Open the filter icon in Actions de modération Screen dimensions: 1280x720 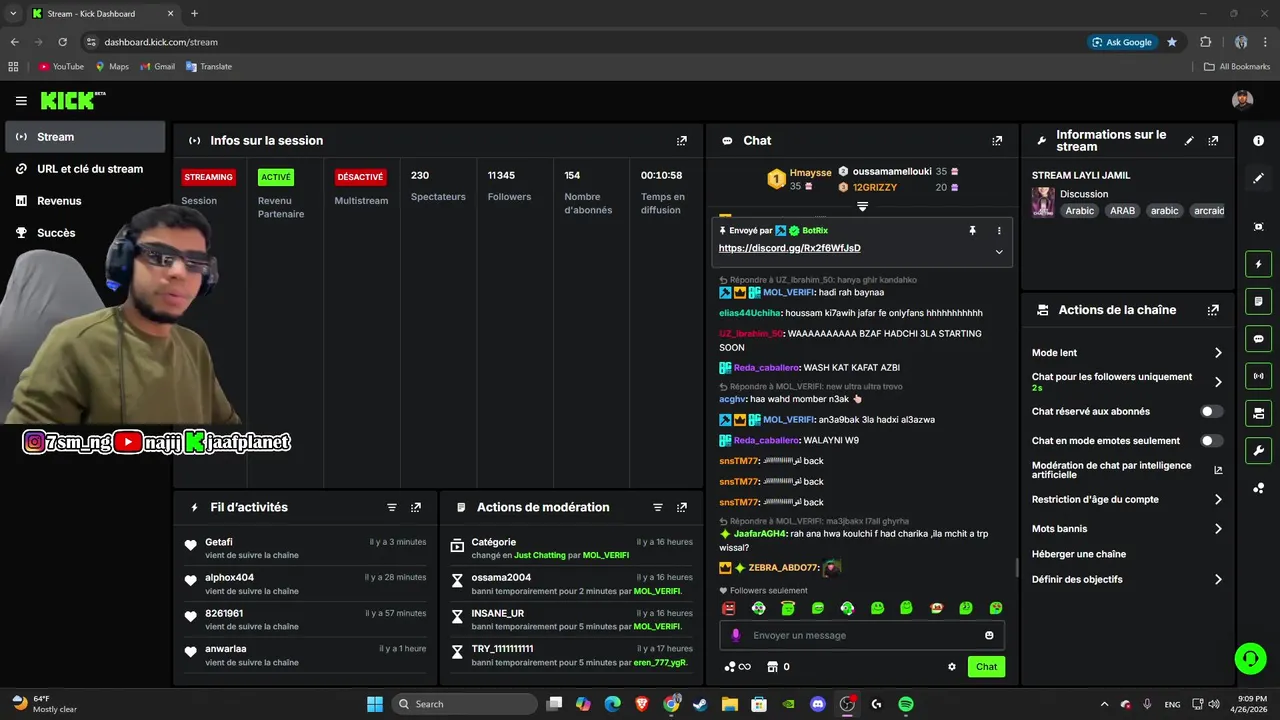point(658,508)
